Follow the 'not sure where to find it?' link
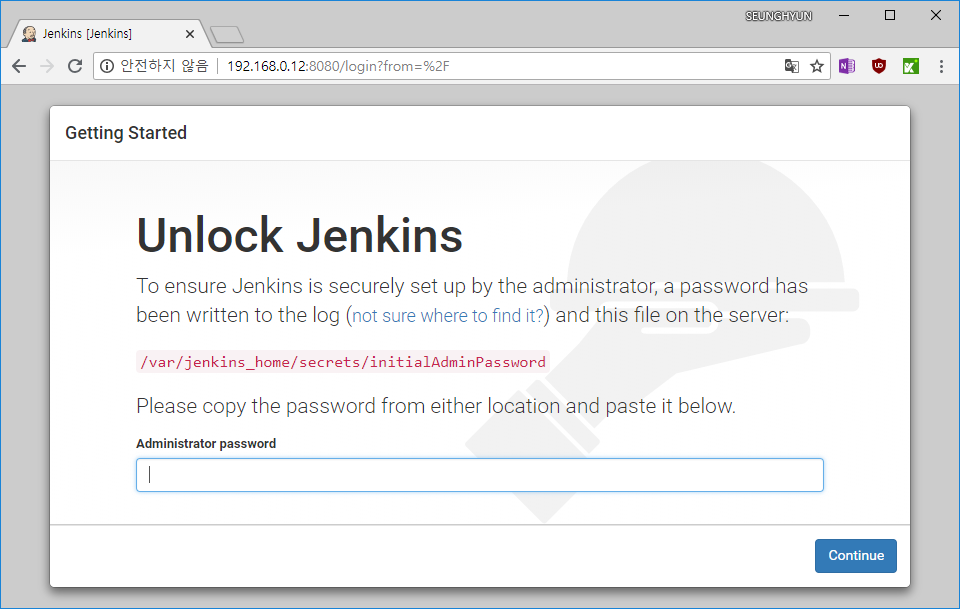The height and width of the screenshot is (609, 960). [x=448, y=316]
